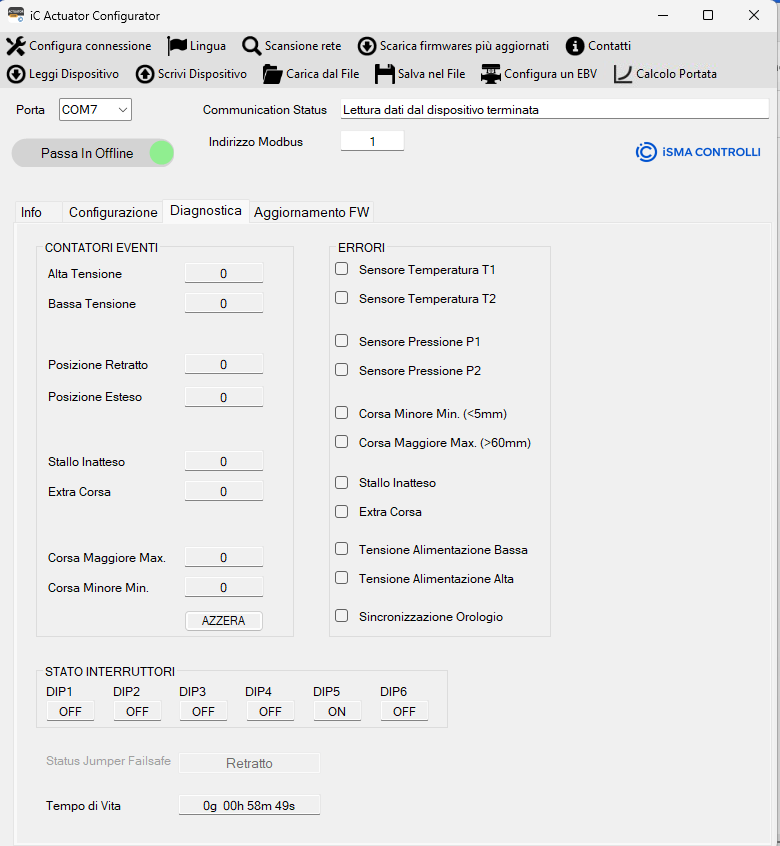780x846 pixels.
Task: Click Extra Corsa counter value field
Action: (x=224, y=491)
